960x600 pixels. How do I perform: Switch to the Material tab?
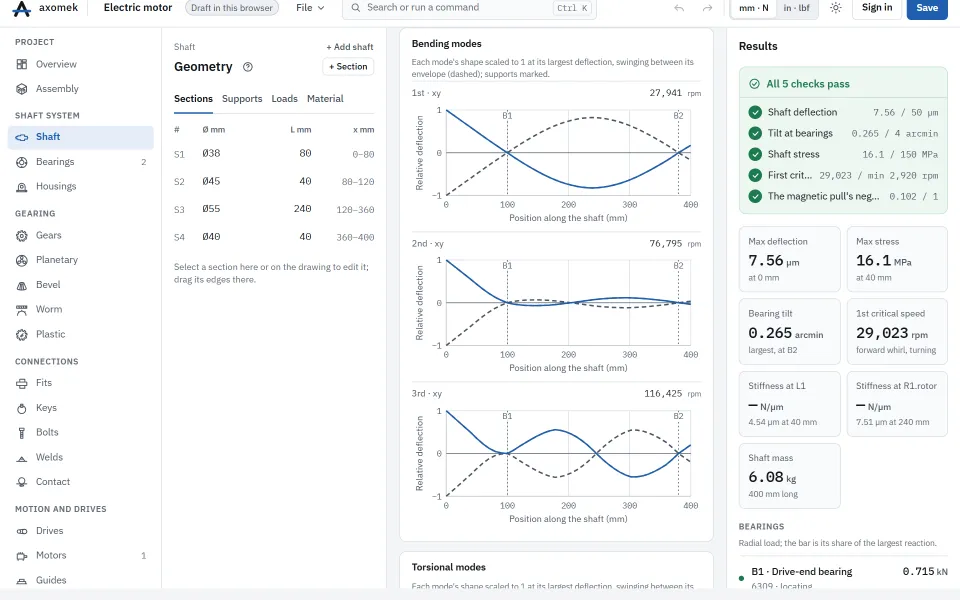coord(325,99)
